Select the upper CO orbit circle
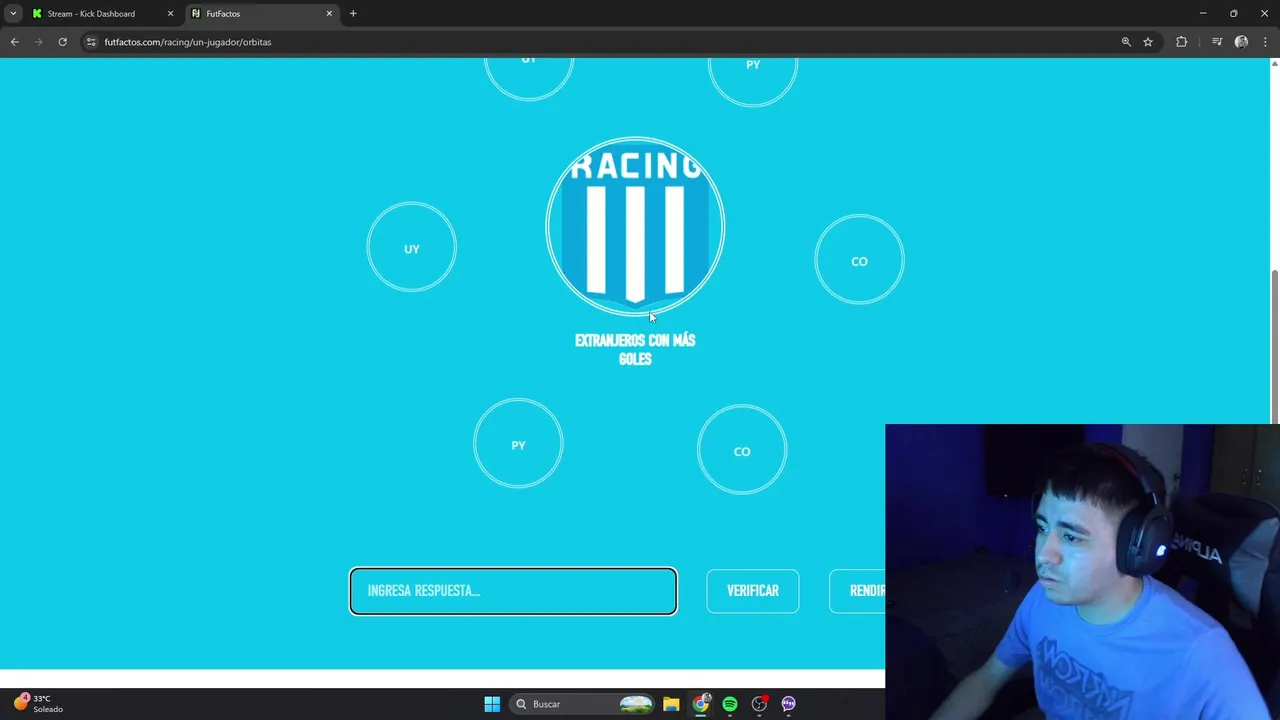Viewport: 1280px width, 720px height. point(859,260)
